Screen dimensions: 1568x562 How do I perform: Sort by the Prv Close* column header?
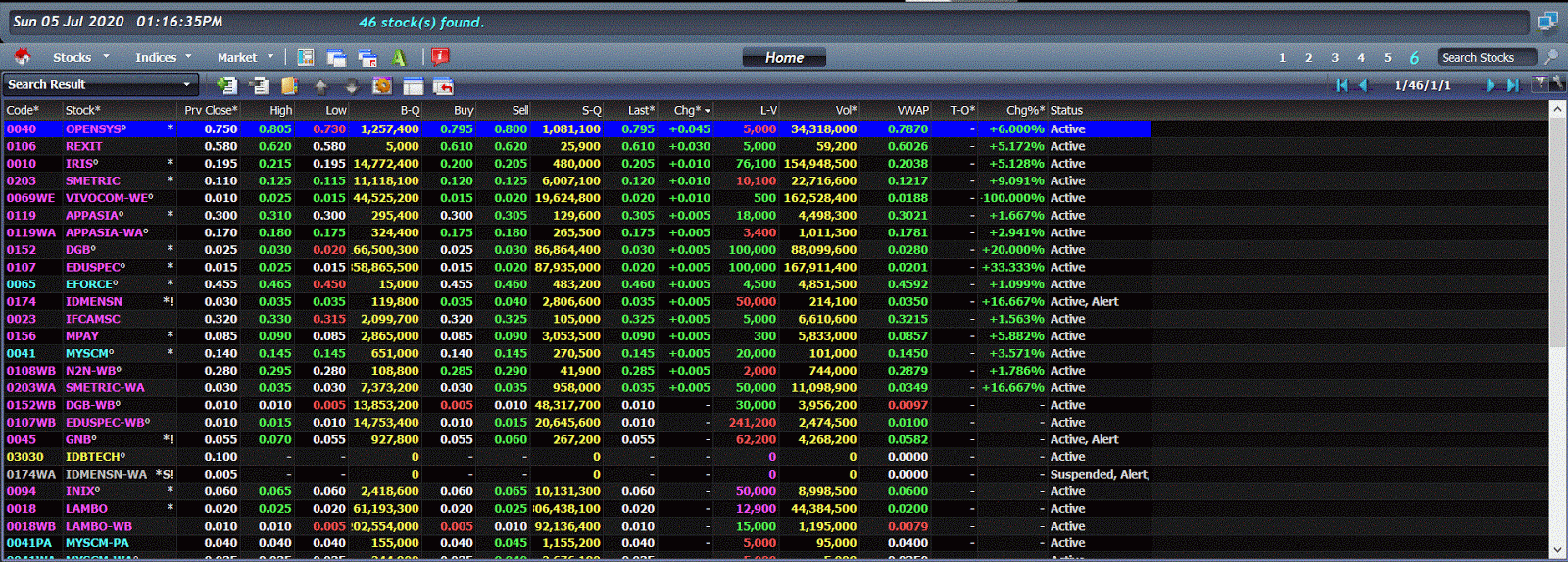click(x=210, y=110)
